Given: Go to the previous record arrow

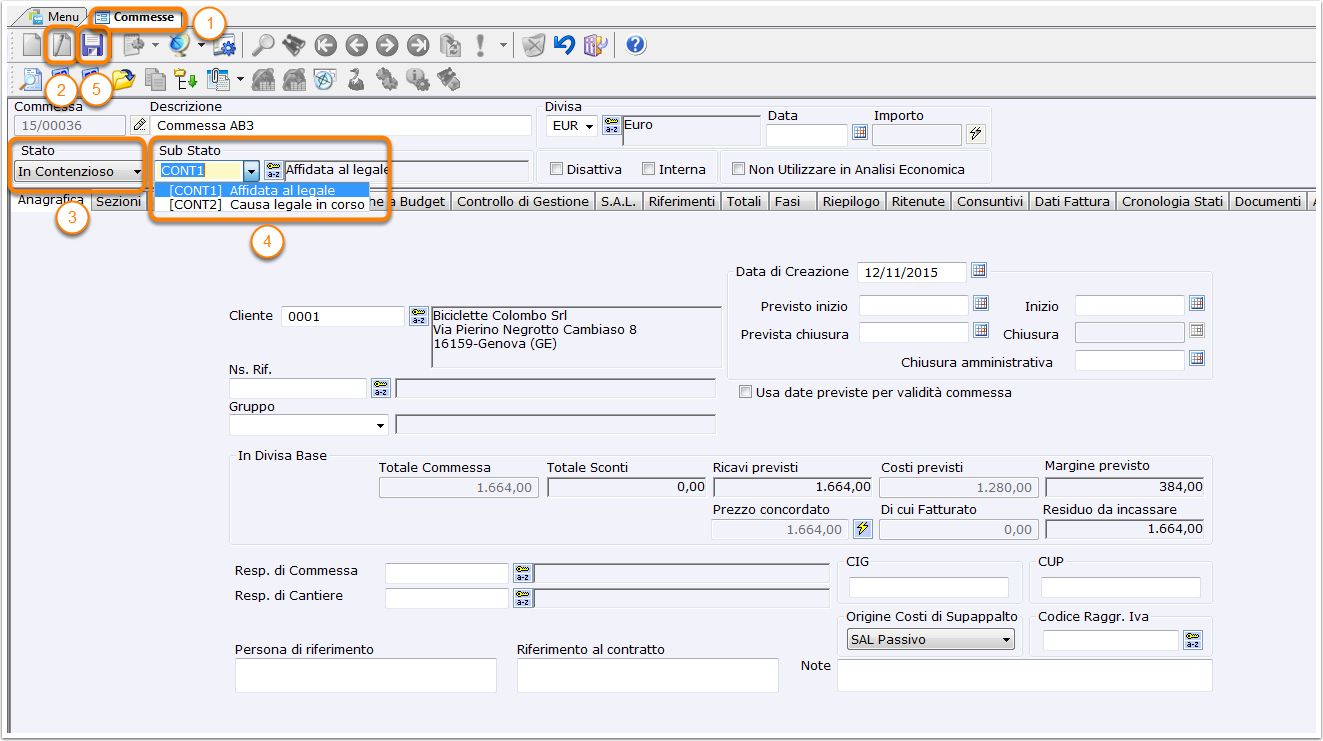Looking at the screenshot, I should [356, 45].
